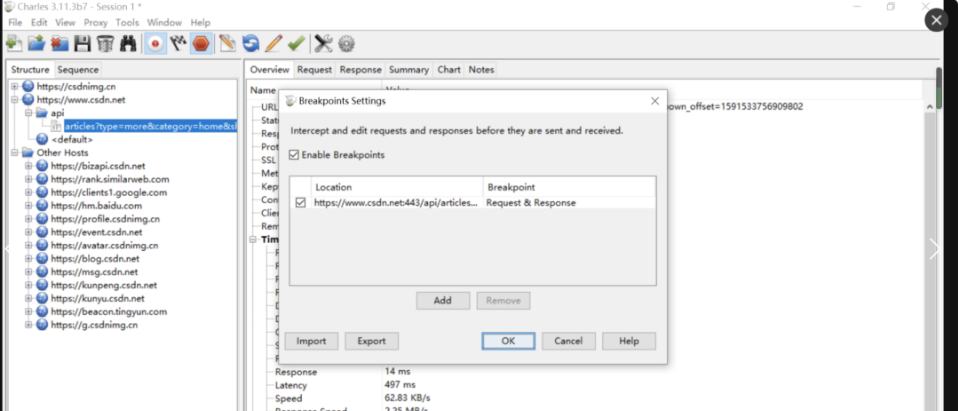Viewport: 958px width, 411px height.
Task: Click the Other Hosts folder icon
Action: click(28, 153)
